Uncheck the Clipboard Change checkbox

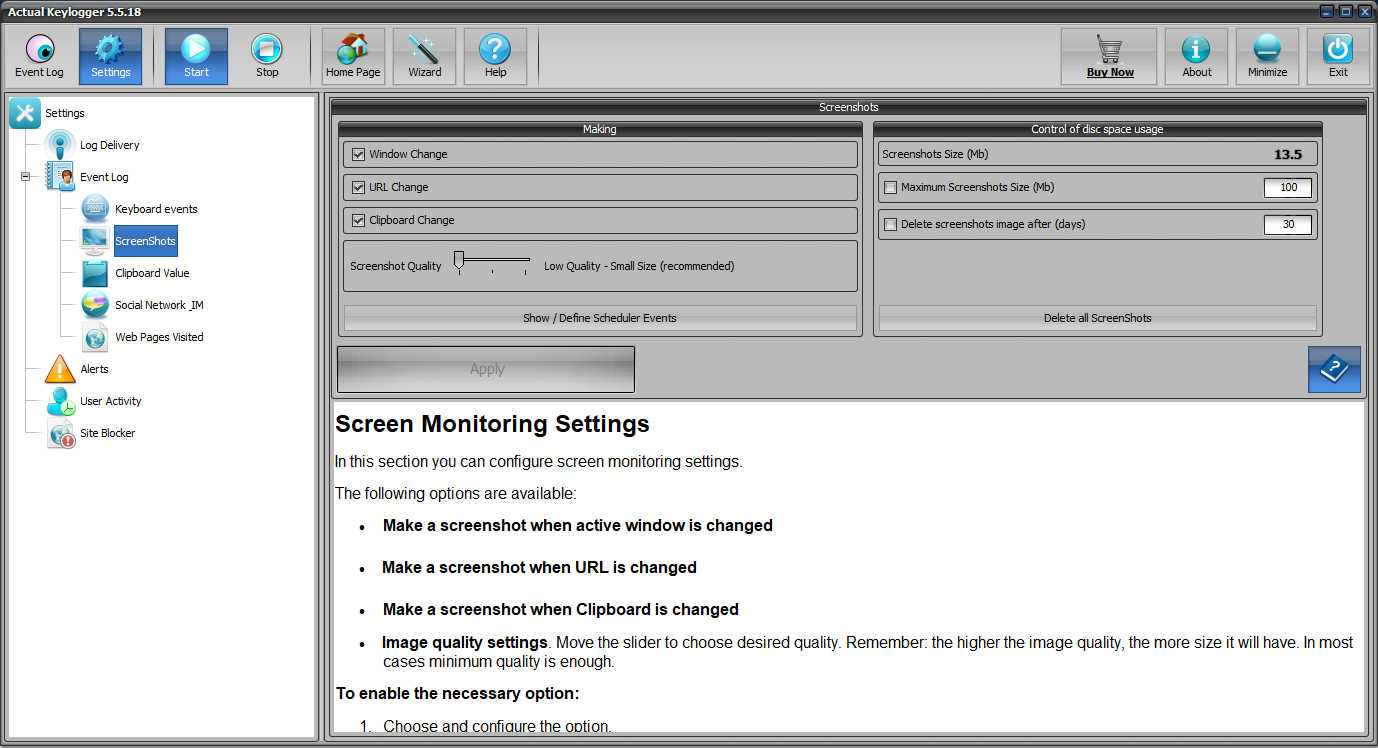coord(358,220)
